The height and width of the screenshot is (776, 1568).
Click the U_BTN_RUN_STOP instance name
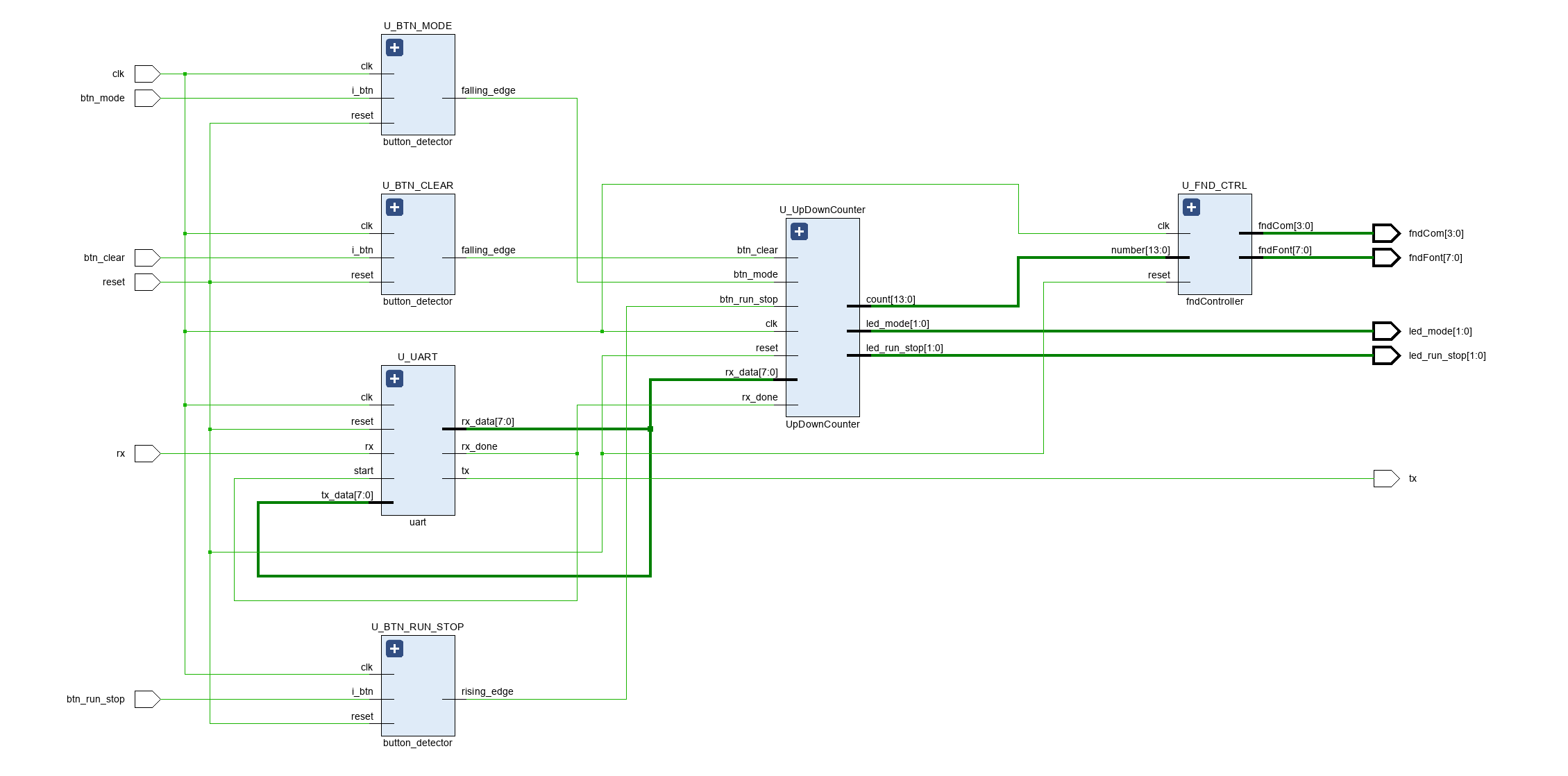(418, 627)
